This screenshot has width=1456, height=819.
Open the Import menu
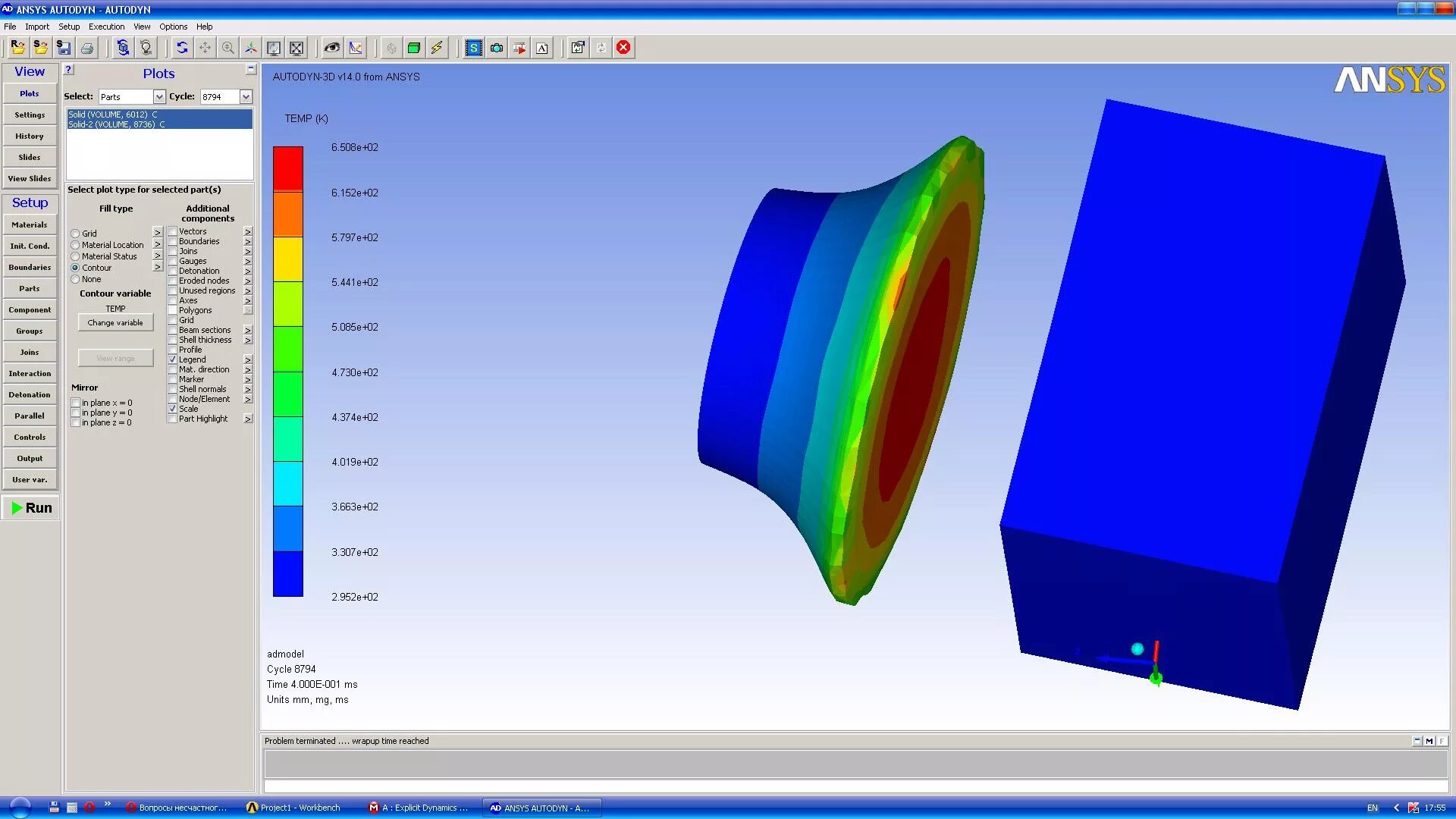tap(37, 27)
